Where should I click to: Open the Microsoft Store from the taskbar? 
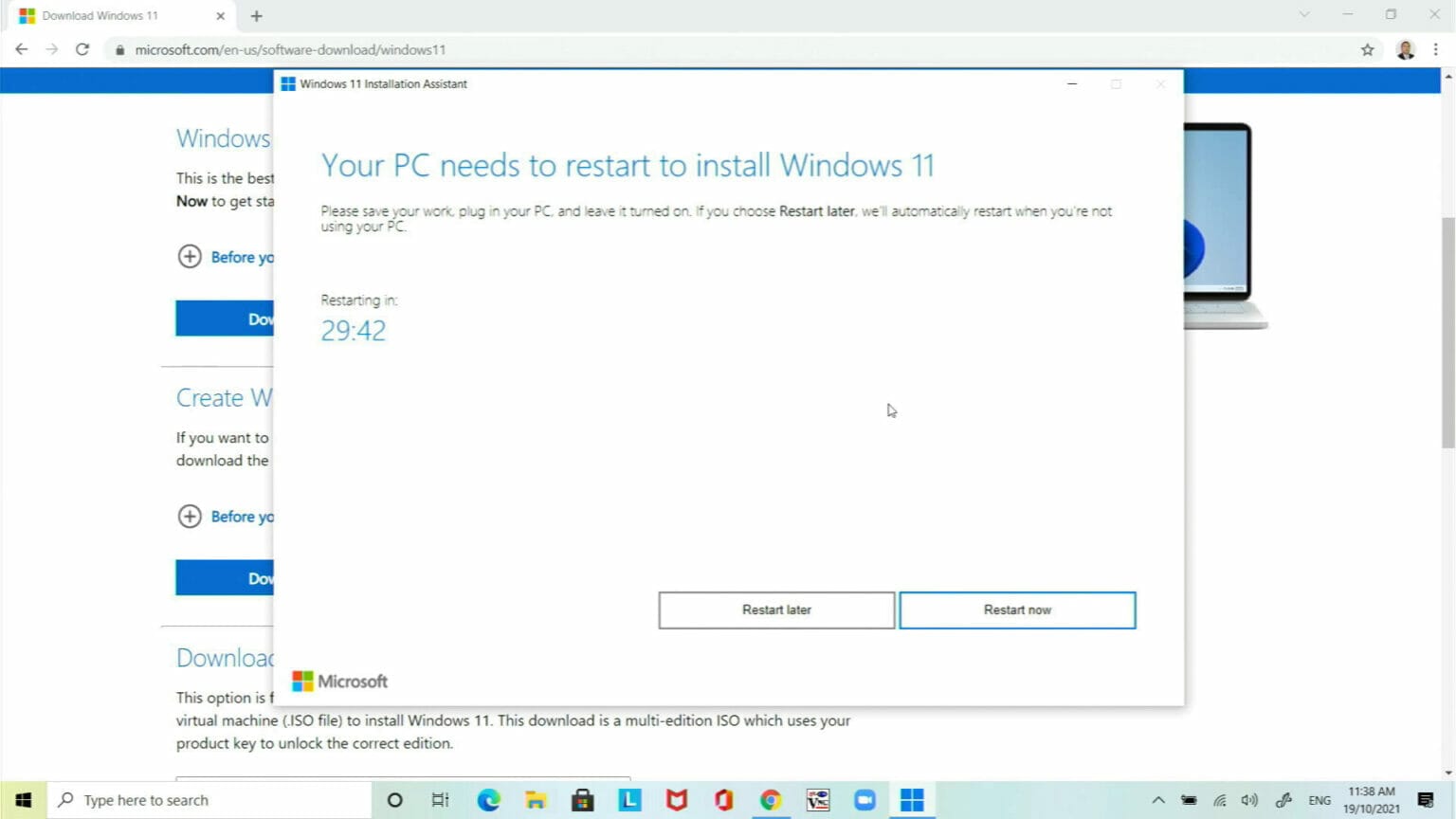(x=583, y=799)
